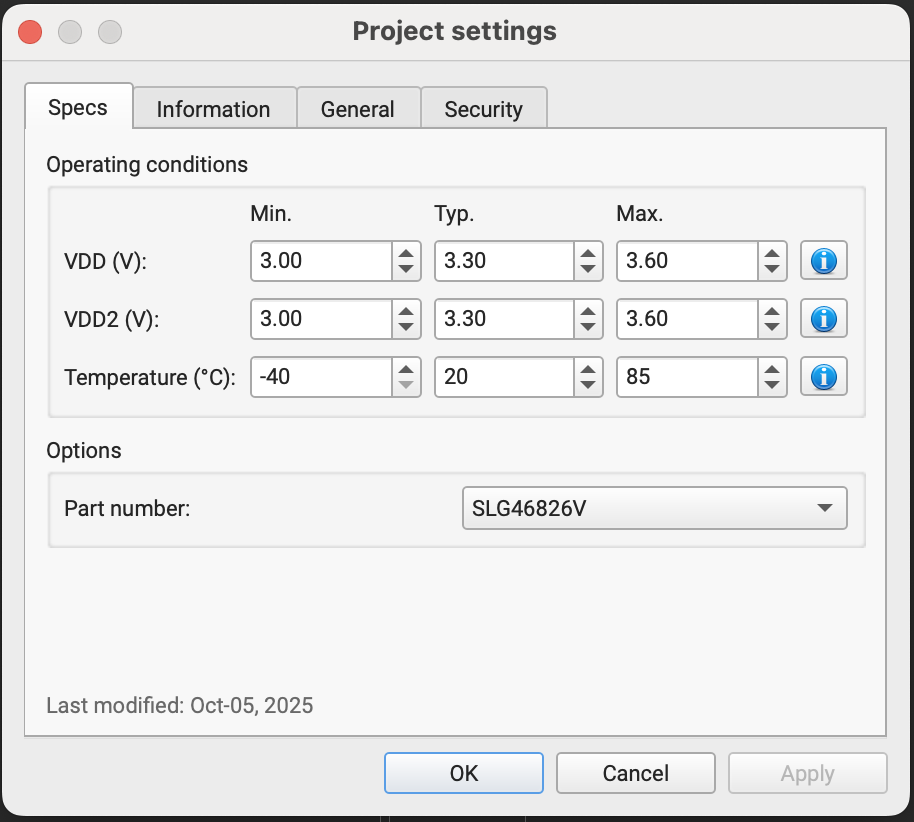
Task: Select the Temperature maximum input field
Action: pos(685,377)
